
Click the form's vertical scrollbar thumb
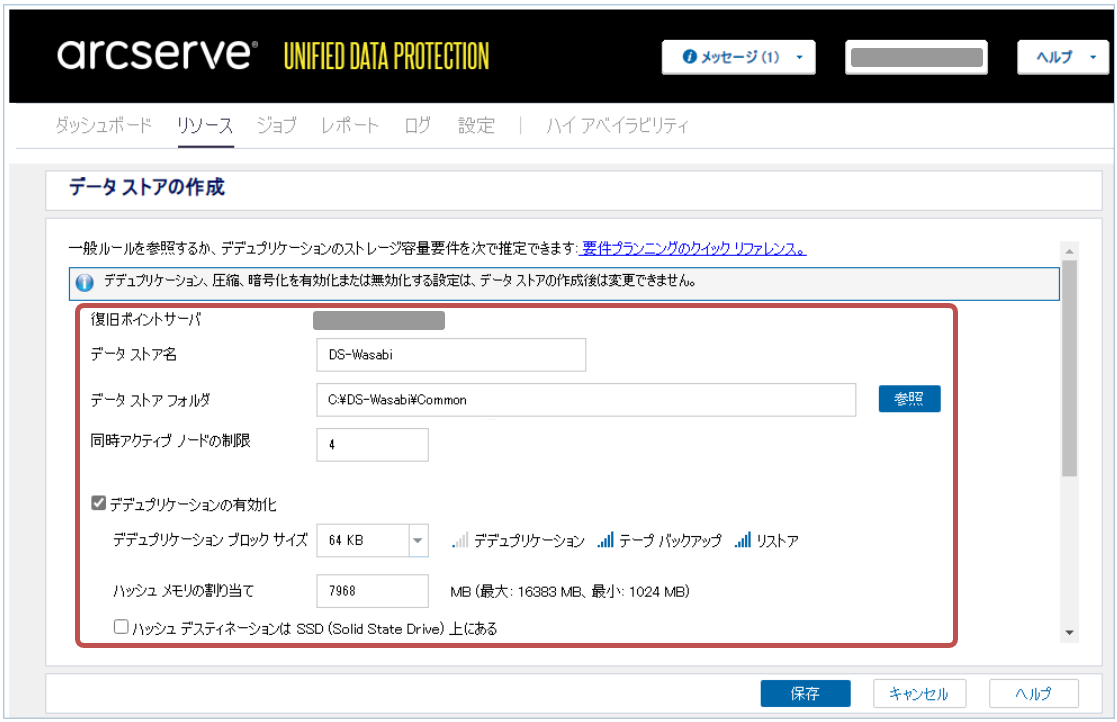coord(1069,368)
